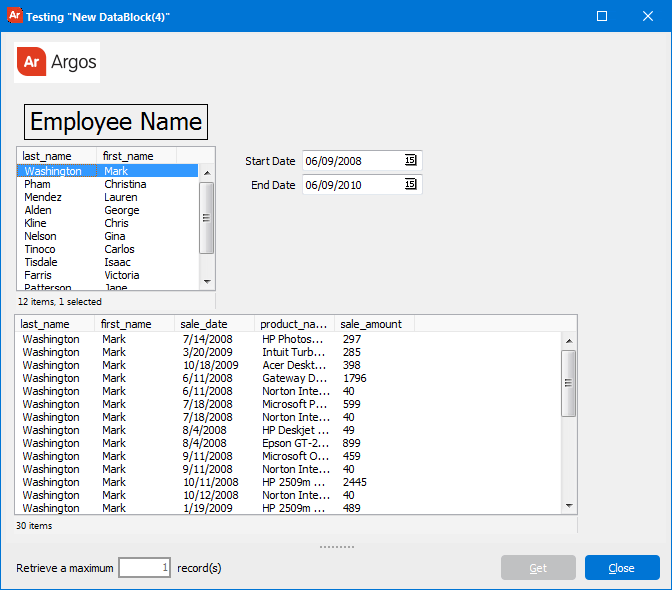Click sale amount 599 cell
The width and height of the screenshot is (672, 590).
pos(351,404)
